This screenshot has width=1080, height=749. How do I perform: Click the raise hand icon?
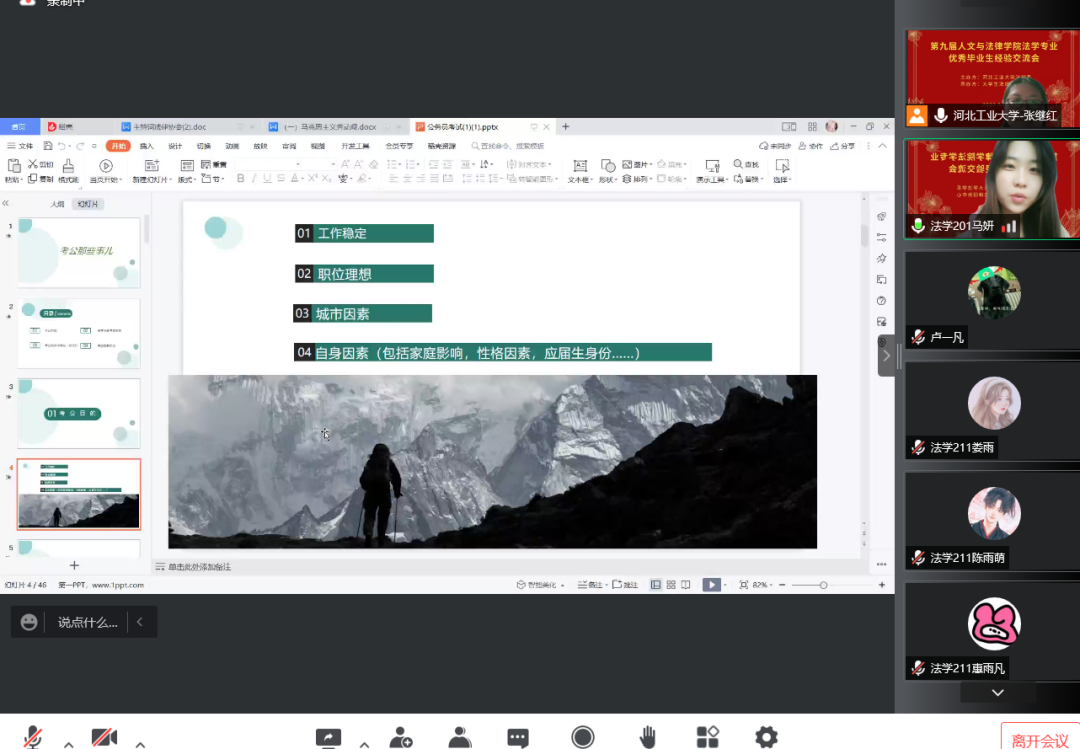click(x=648, y=737)
